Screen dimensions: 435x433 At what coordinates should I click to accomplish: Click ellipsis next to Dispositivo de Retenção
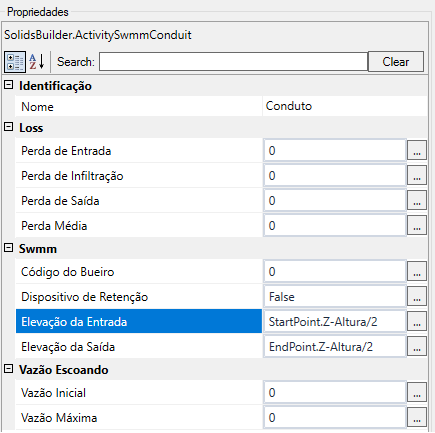point(417,296)
